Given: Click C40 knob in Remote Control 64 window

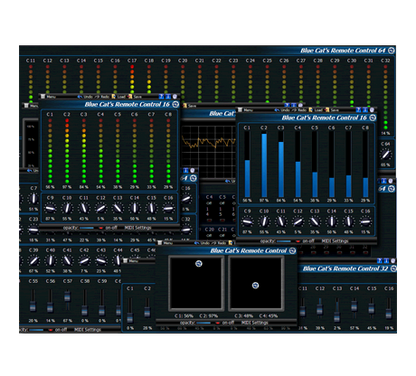Looking at the screenshot, I should 50,260.
